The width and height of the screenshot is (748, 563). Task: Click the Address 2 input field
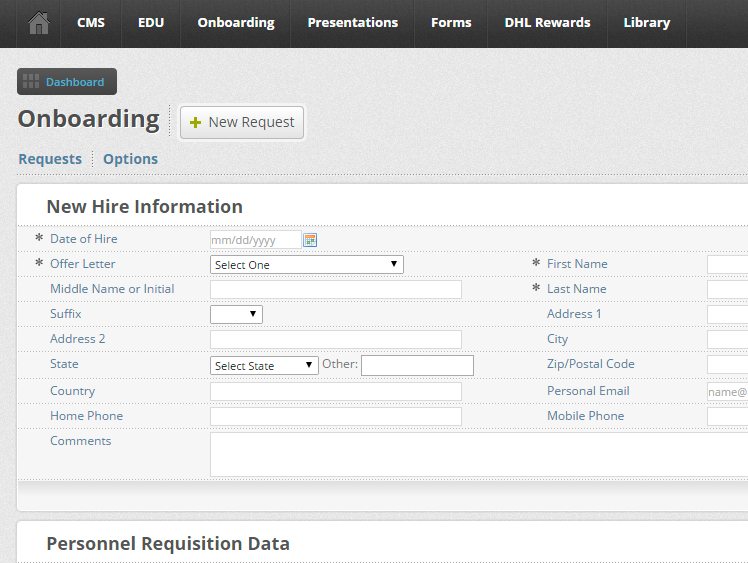point(336,340)
